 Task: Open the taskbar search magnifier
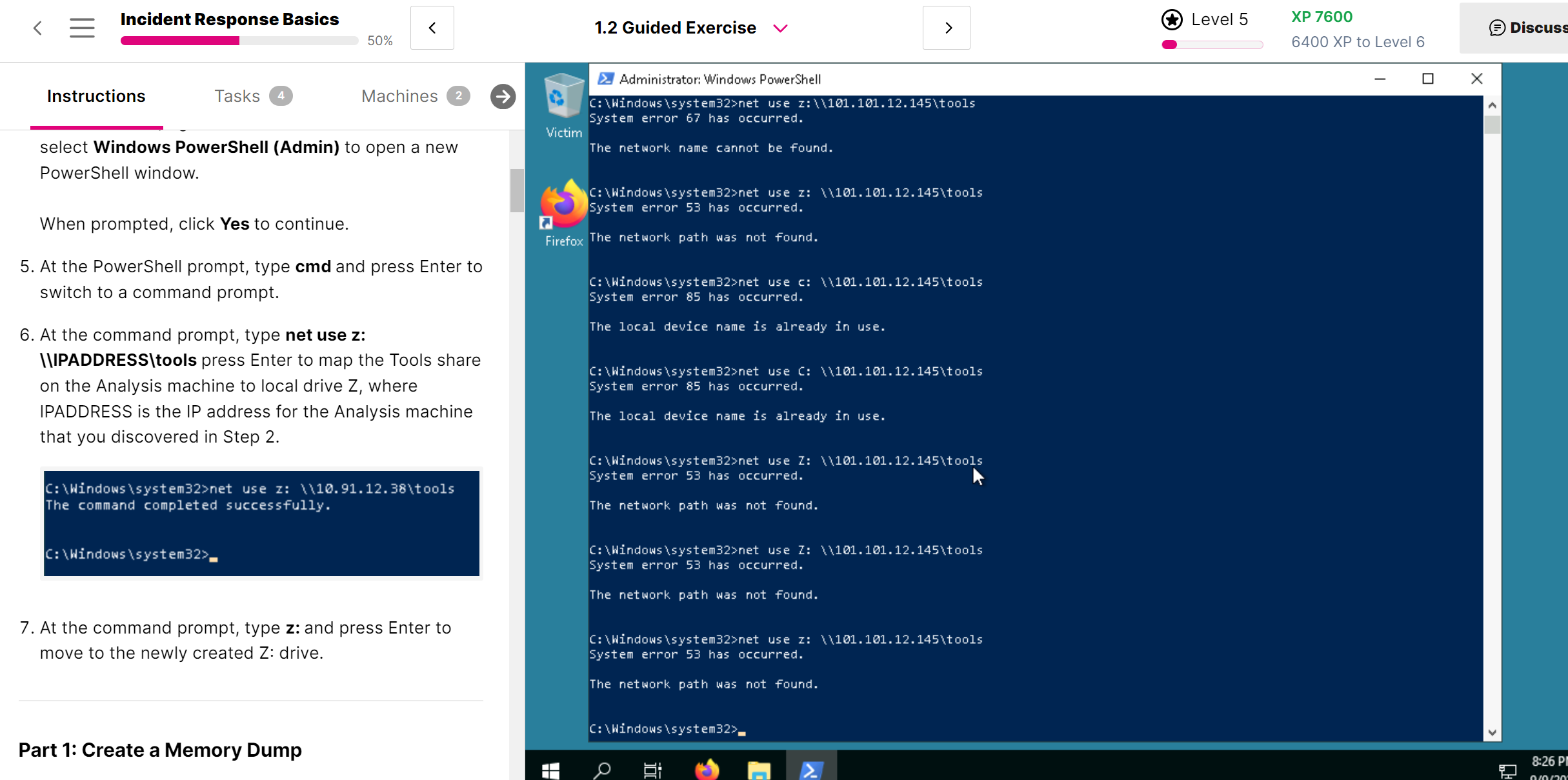602,770
